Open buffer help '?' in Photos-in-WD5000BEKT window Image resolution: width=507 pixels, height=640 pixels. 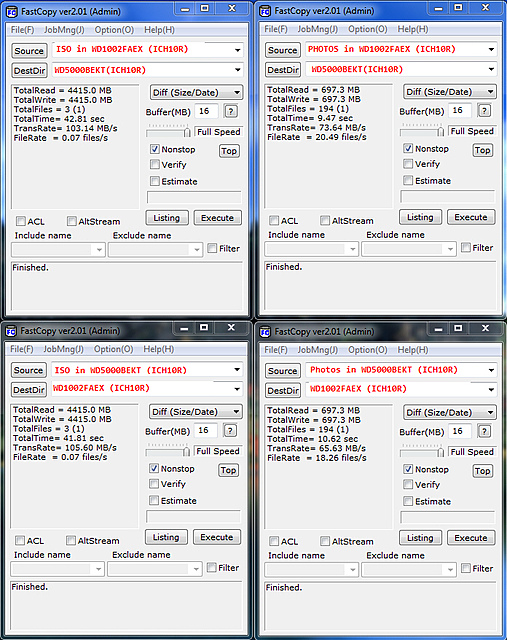click(x=484, y=431)
